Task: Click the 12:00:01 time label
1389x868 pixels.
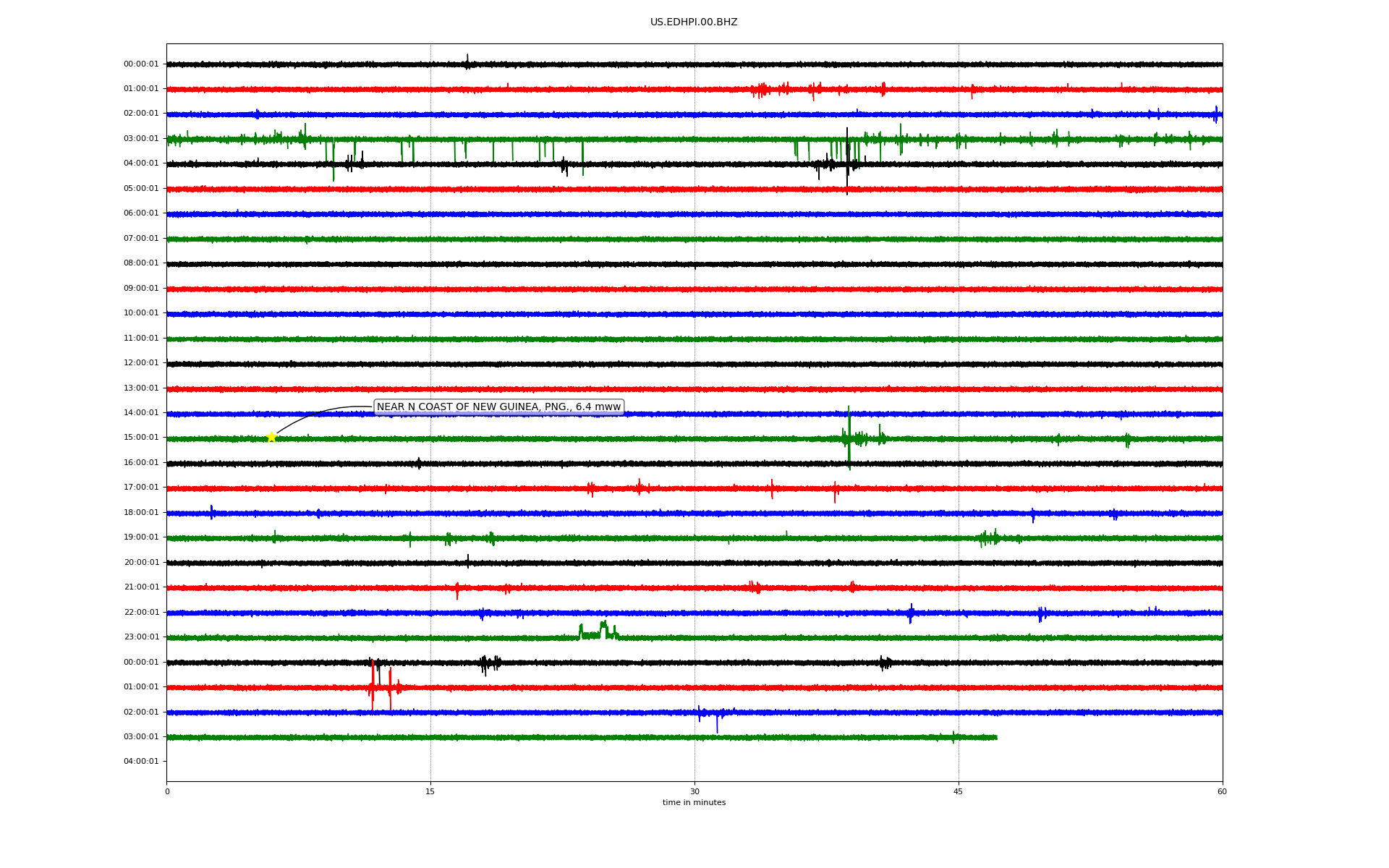Action: [141, 363]
